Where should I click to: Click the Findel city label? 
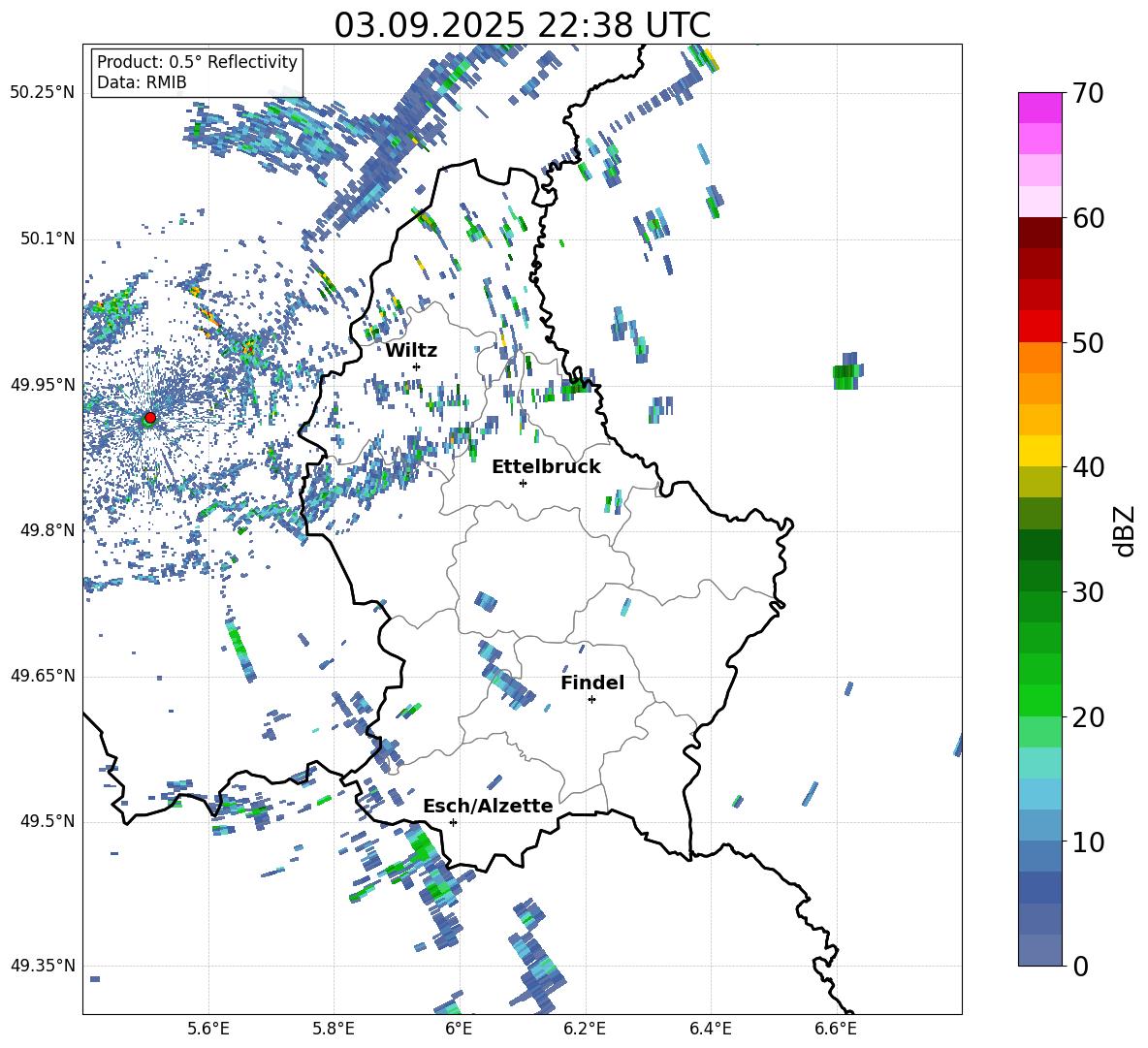tap(592, 683)
